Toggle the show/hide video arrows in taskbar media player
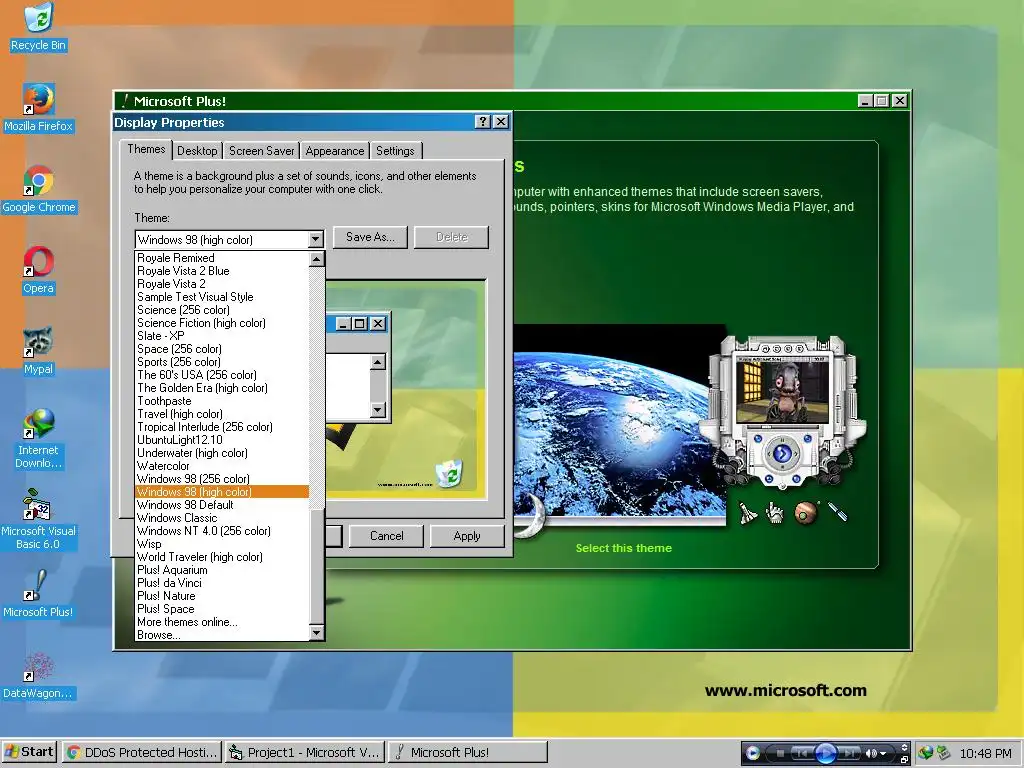 click(904, 747)
